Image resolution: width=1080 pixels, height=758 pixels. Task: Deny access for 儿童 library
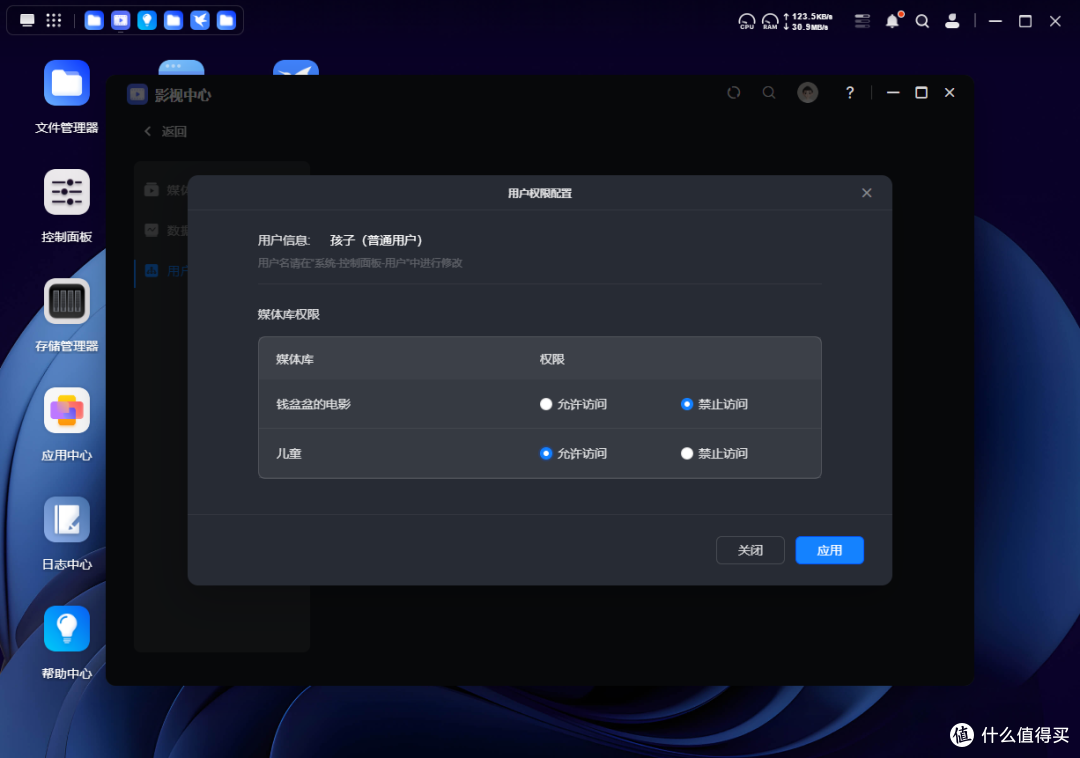coord(687,454)
